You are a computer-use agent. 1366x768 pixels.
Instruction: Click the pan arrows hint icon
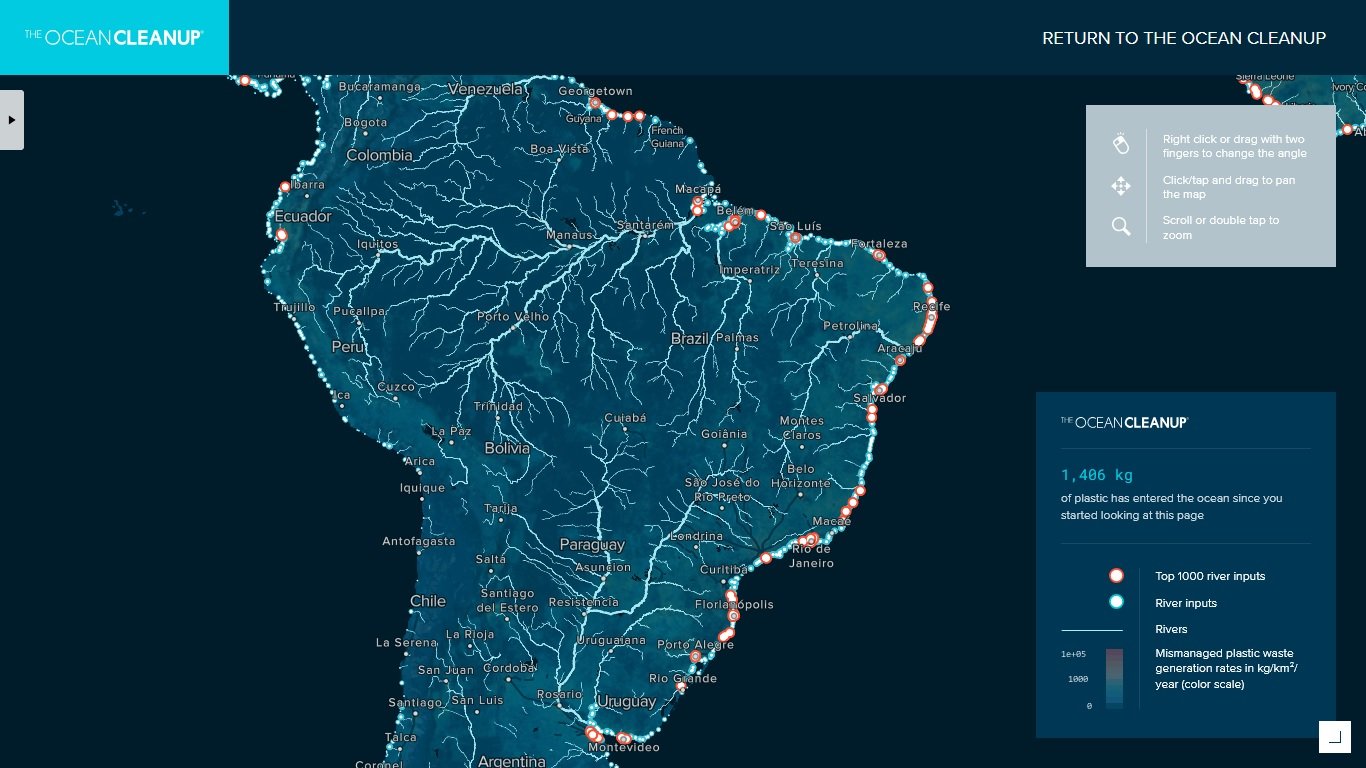(x=1121, y=186)
